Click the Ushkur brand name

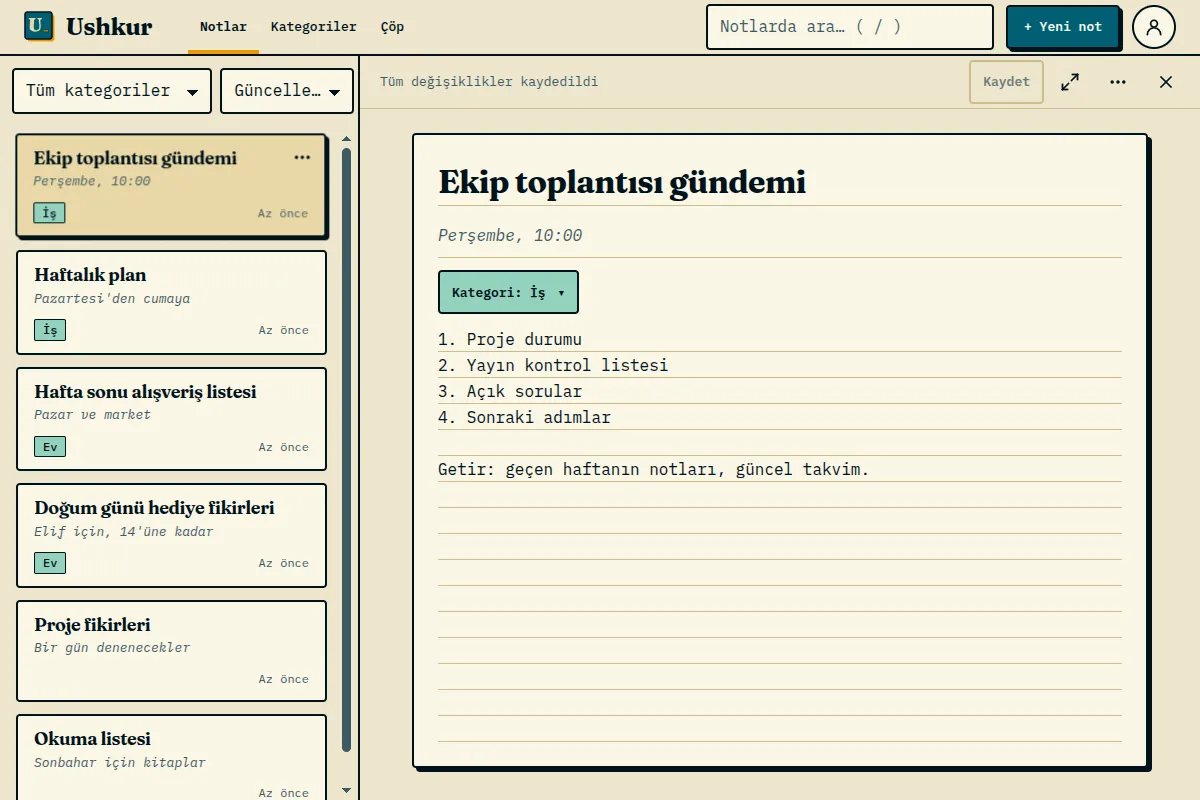(x=109, y=27)
